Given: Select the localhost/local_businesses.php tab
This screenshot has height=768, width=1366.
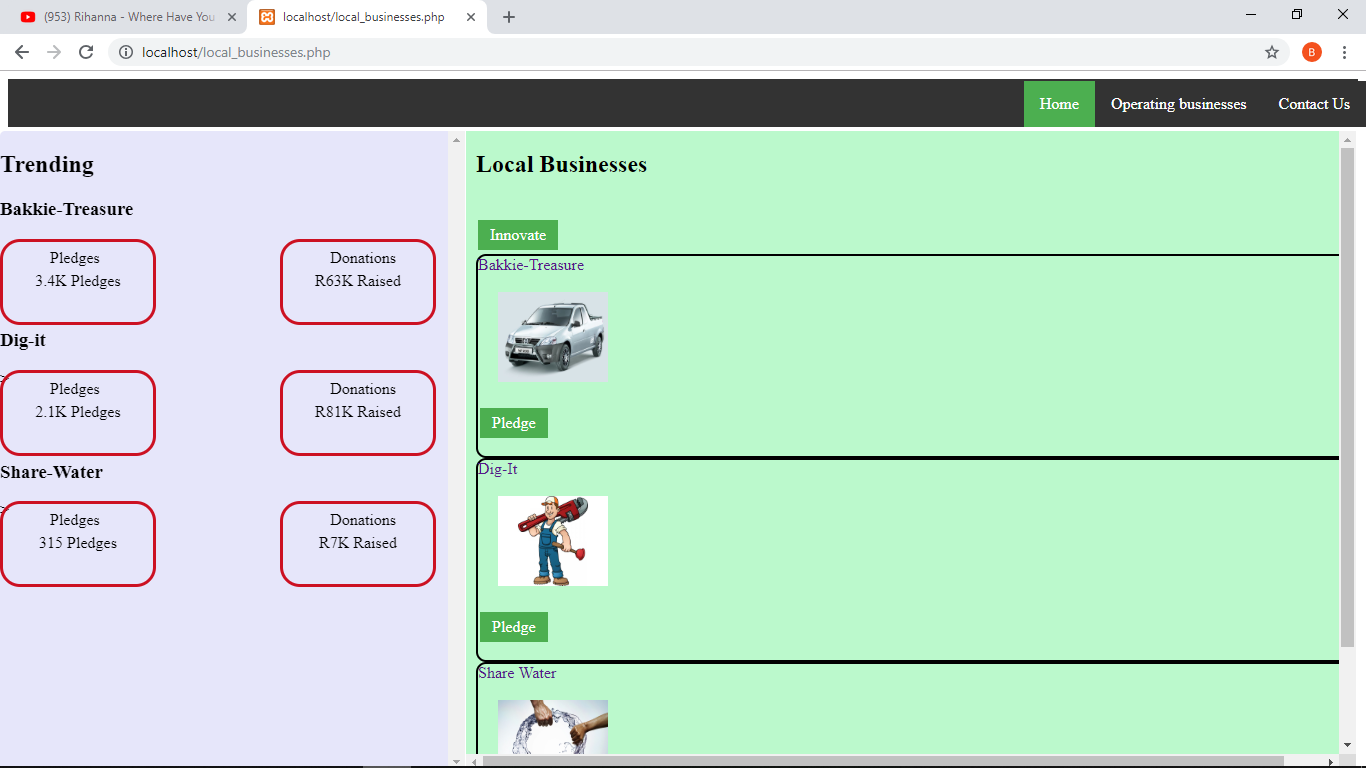Looking at the screenshot, I should [366, 17].
